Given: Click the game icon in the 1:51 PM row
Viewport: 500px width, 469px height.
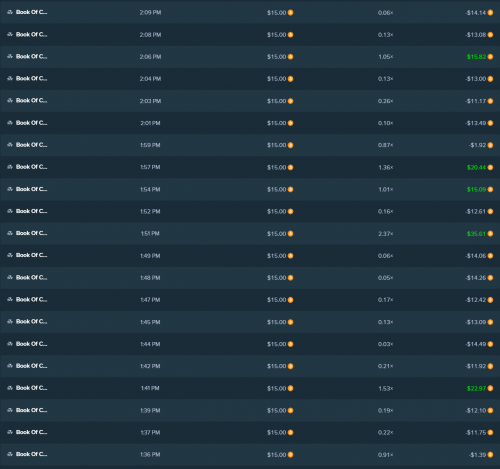Looking at the screenshot, I should pos(10,233).
